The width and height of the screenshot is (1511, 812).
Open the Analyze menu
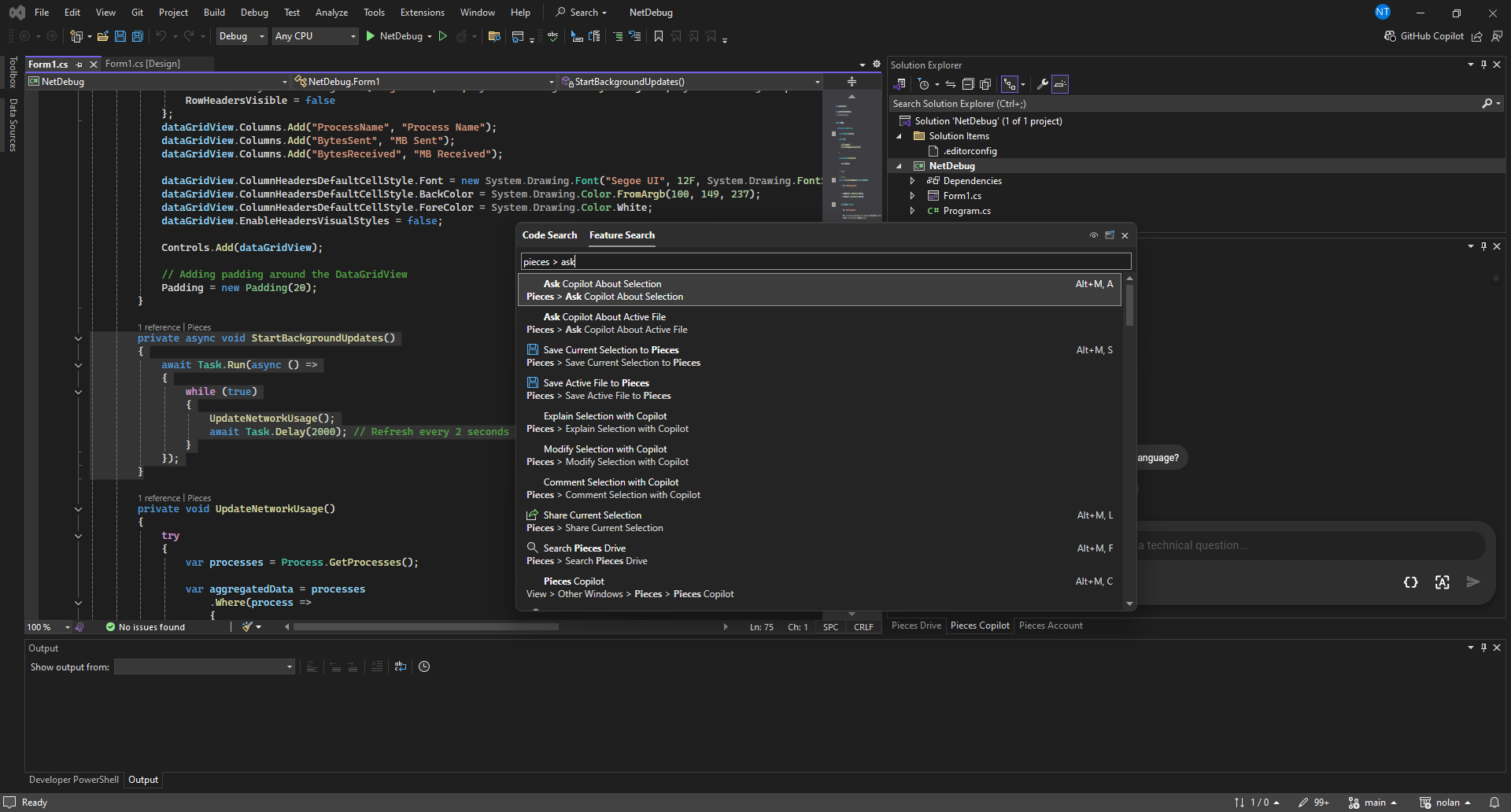point(331,13)
